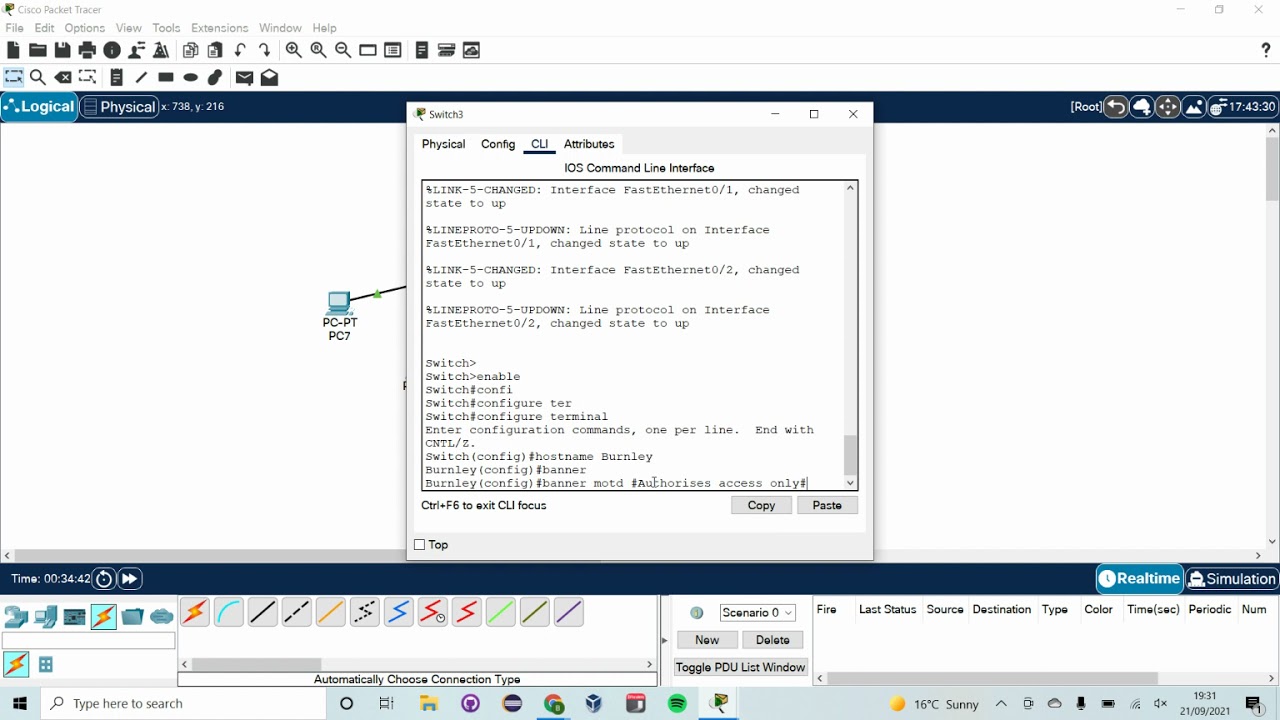This screenshot has height=720, width=1280.
Task: Open a file with folder icon
Action: 38,50
